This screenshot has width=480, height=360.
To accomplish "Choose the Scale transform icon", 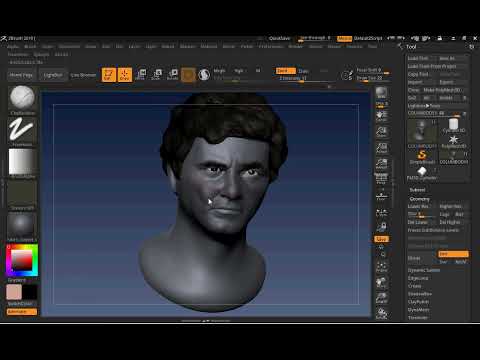I will click(x=156, y=75).
